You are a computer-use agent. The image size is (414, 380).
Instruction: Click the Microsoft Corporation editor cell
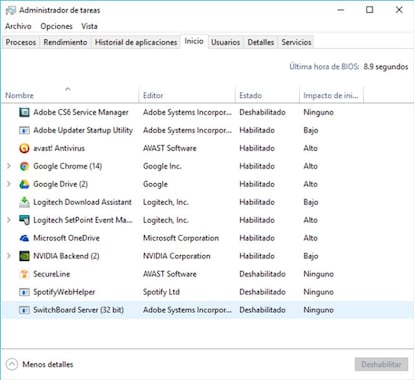pos(181,238)
